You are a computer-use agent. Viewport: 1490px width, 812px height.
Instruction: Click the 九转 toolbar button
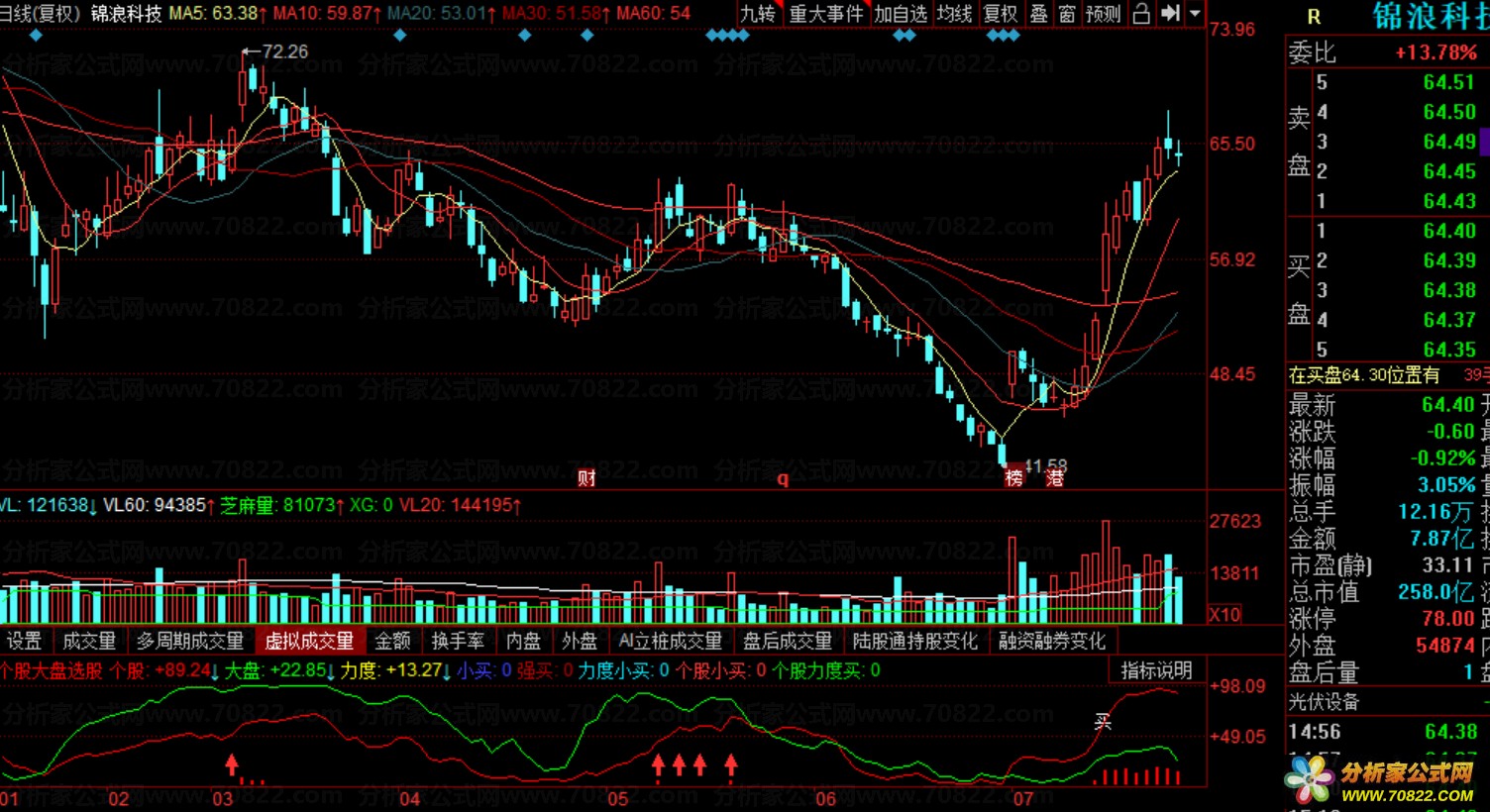pyautogui.click(x=760, y=14)
